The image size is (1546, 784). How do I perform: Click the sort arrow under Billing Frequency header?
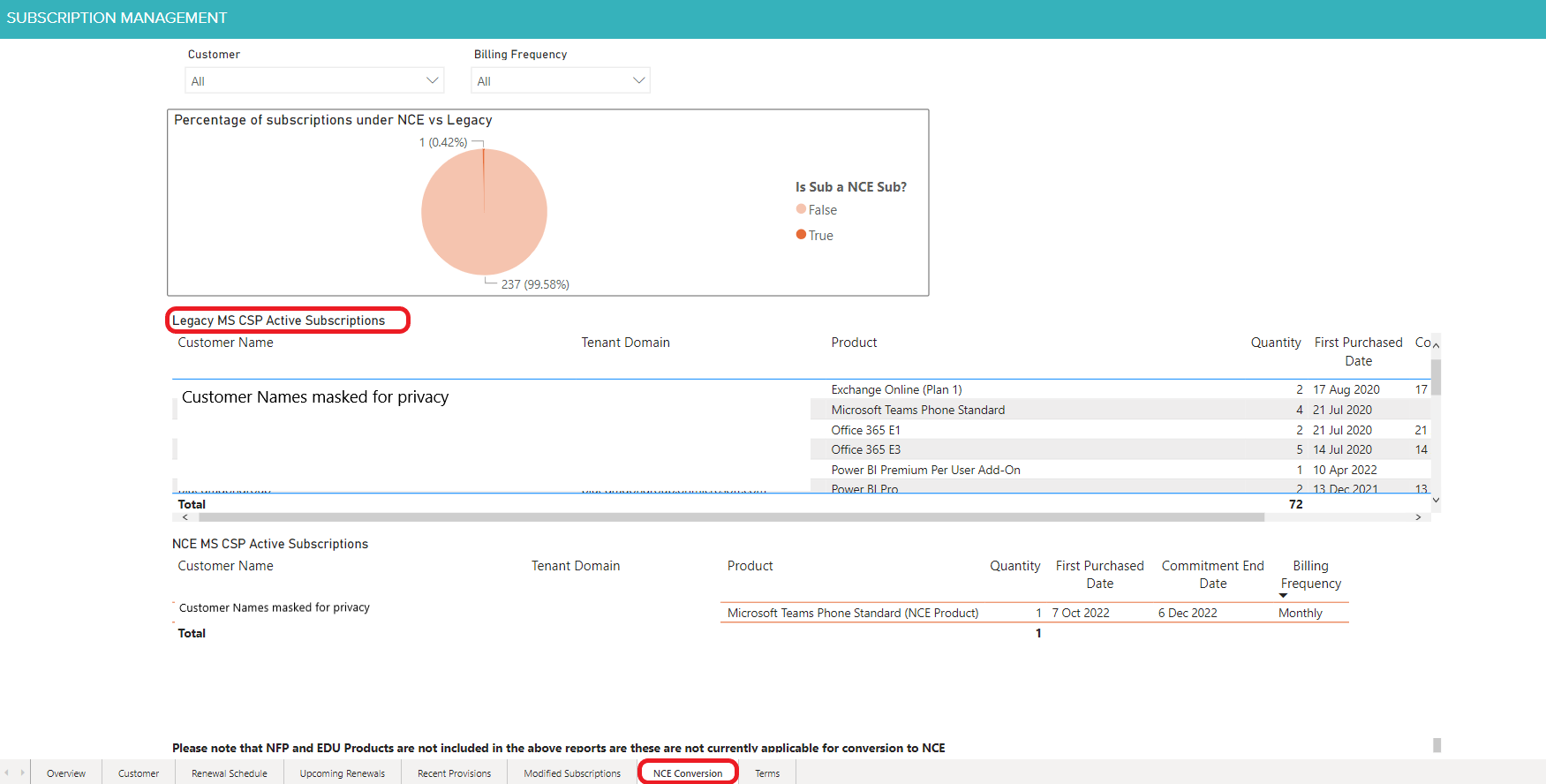click(1283, 596)
